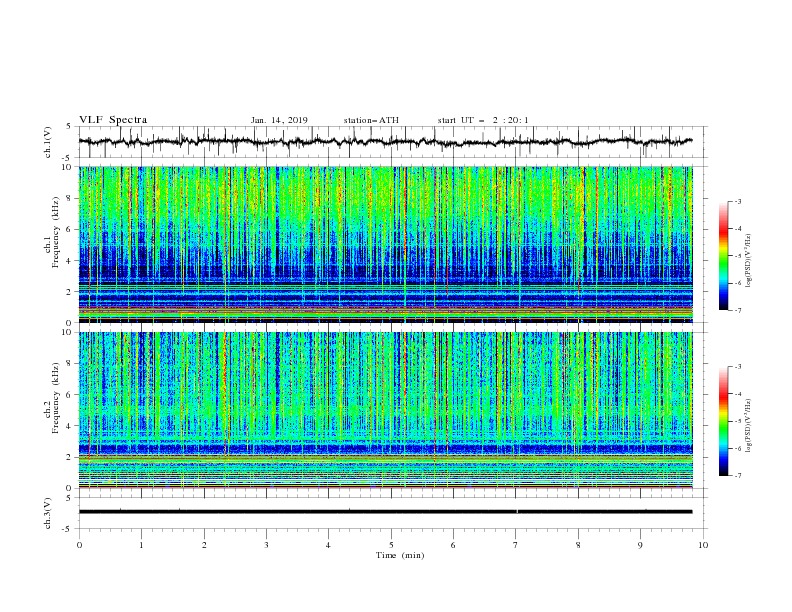Click the '-5' tick on ch.1 color bar

pyautogui.click(x=737, y=256)
